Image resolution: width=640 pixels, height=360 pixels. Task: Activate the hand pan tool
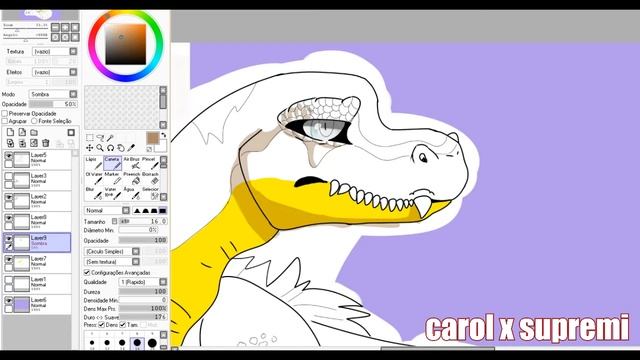121,148
